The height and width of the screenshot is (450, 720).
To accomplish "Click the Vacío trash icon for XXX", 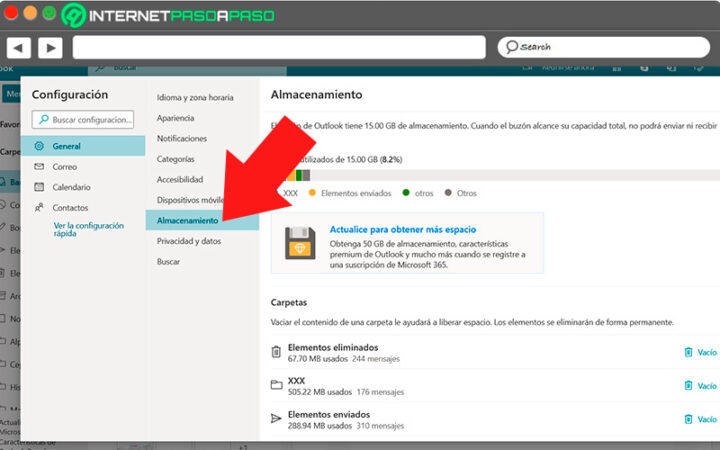I will [x=688, y=386].
